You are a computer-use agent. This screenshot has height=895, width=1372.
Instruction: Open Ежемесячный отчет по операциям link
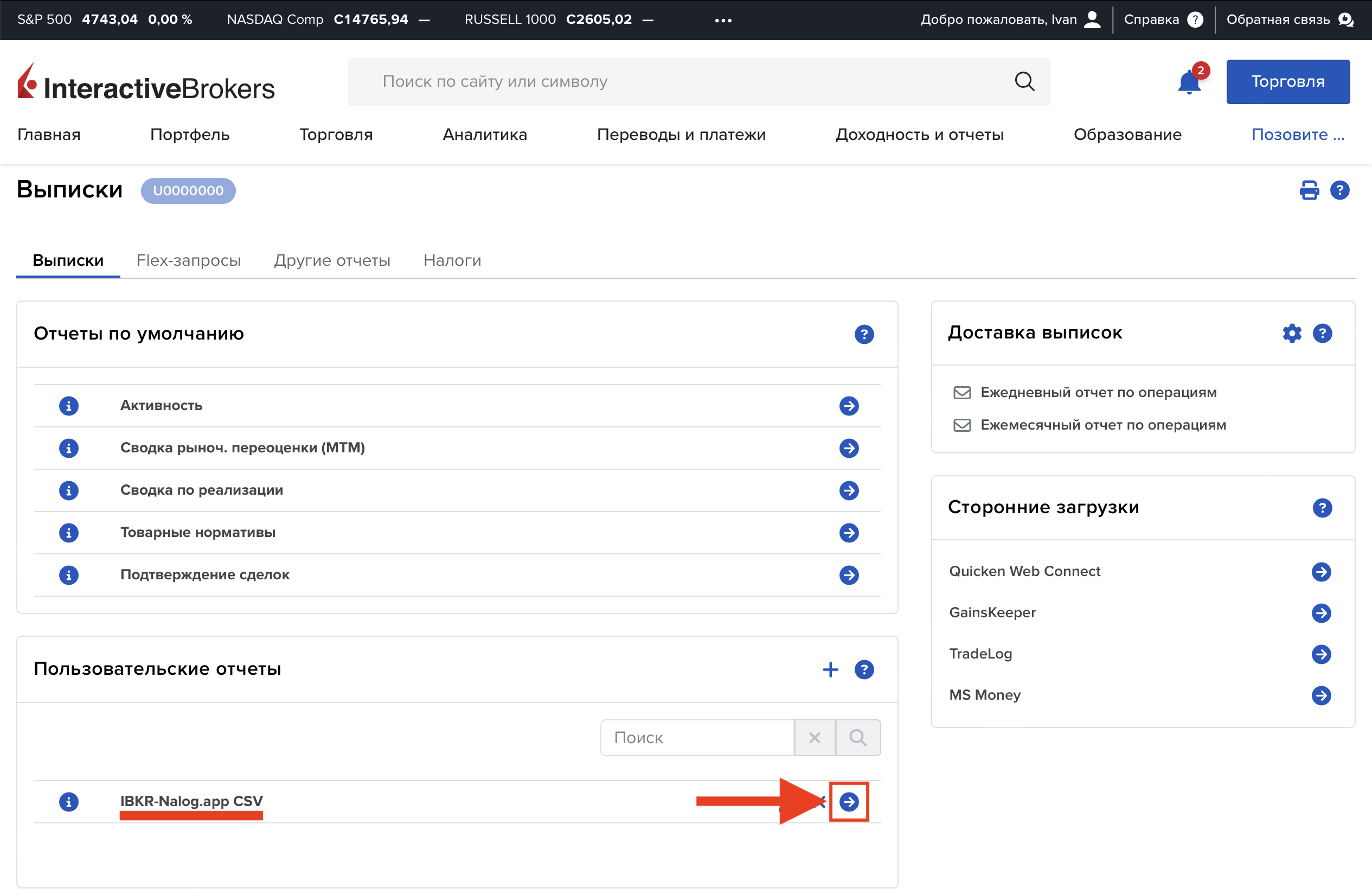click(1103, 425)
